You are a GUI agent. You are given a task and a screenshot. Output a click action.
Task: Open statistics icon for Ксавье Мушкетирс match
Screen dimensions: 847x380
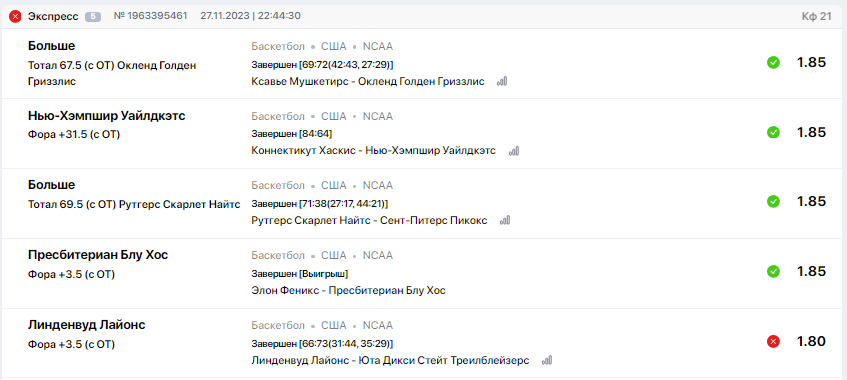(502, 82)
